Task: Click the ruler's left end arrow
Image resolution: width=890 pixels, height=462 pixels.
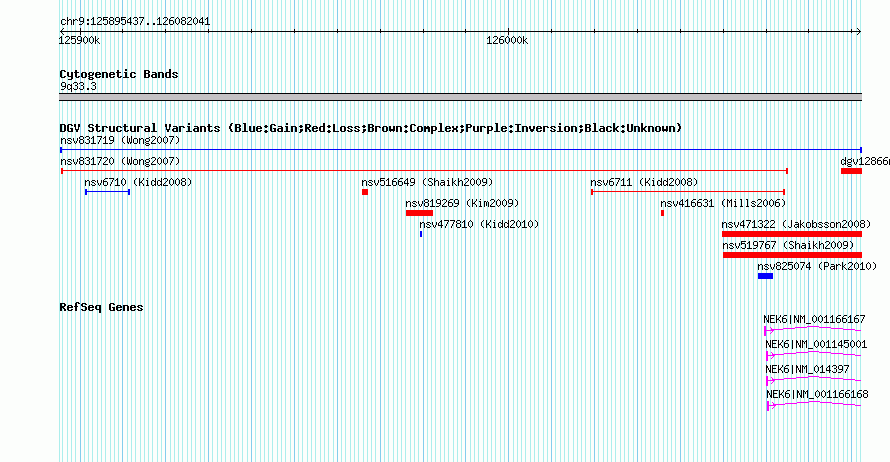Action: (x=62, y=32)
